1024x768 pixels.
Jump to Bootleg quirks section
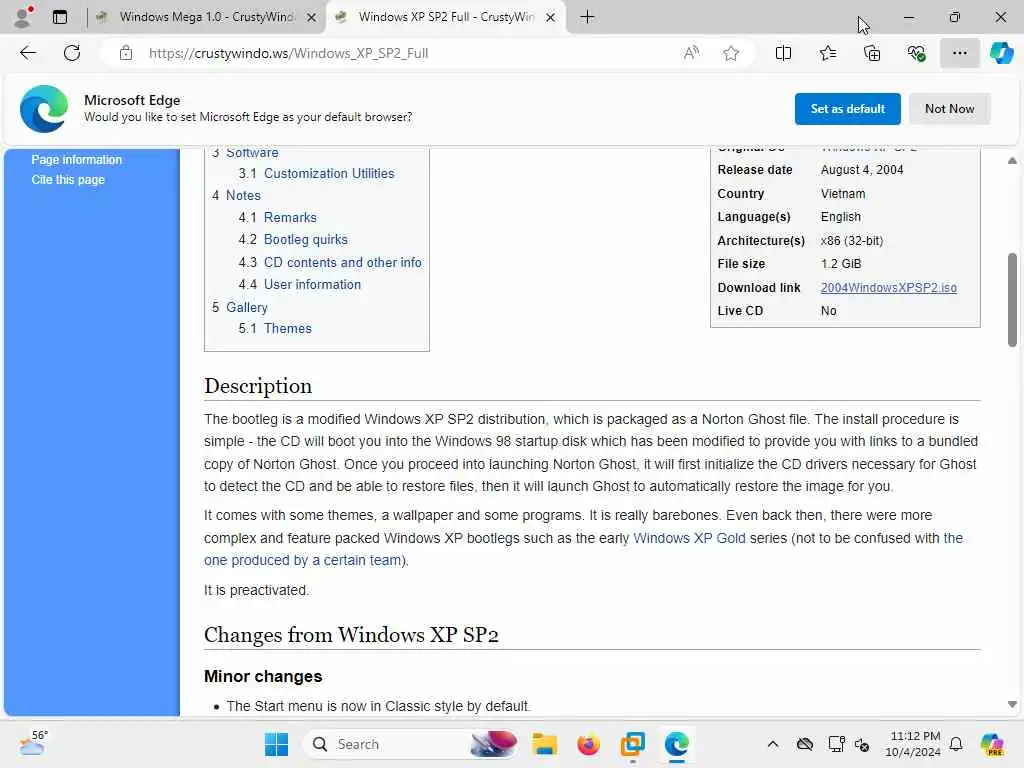[x=306, y=240]
